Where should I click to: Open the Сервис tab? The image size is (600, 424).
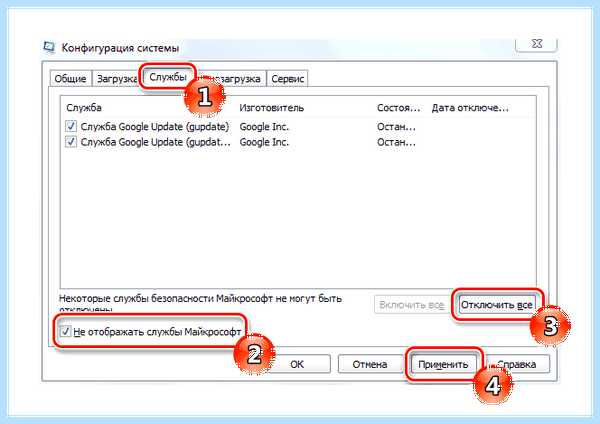[287, 78]
